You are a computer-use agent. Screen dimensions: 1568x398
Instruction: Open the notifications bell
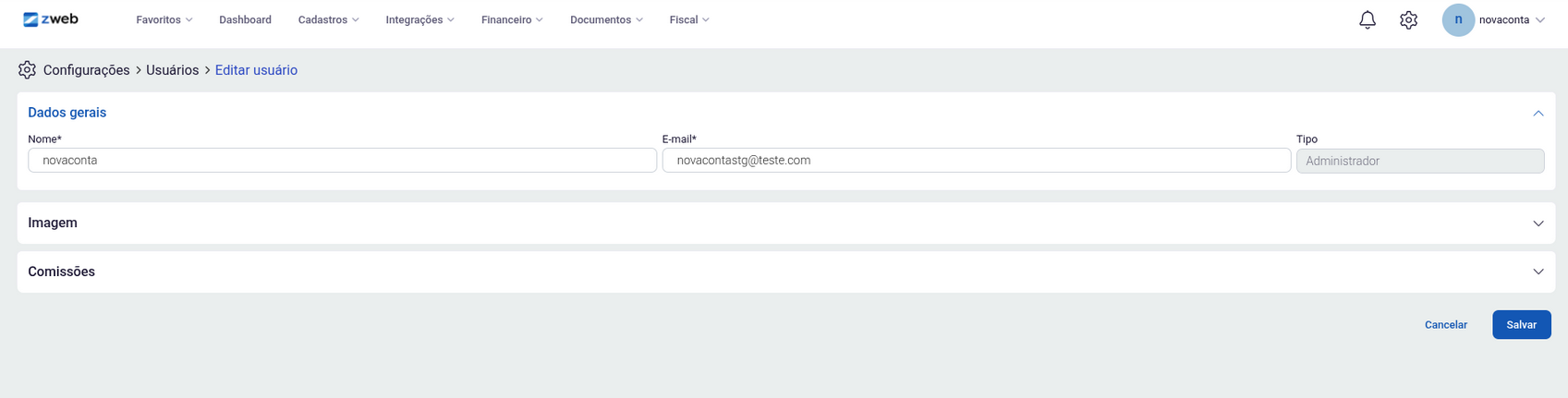(x=1367, y=19)
